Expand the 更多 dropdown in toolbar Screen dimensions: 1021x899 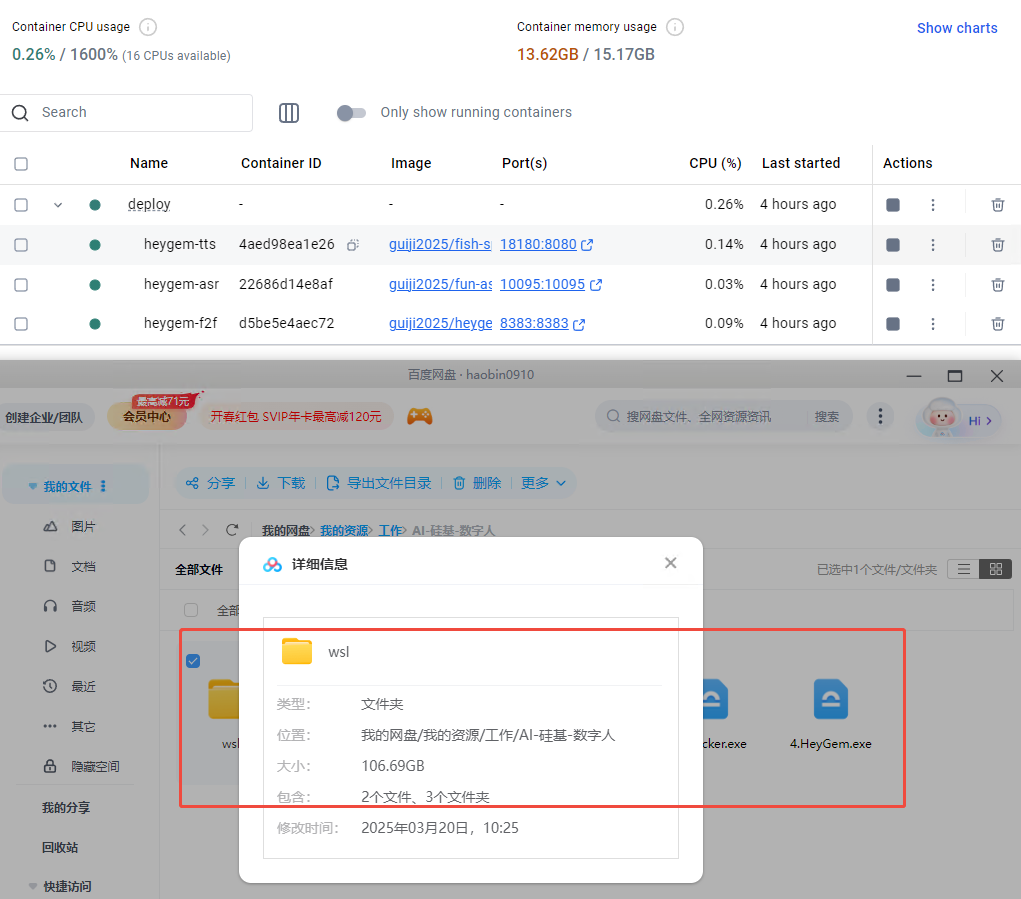coord(543,483)
